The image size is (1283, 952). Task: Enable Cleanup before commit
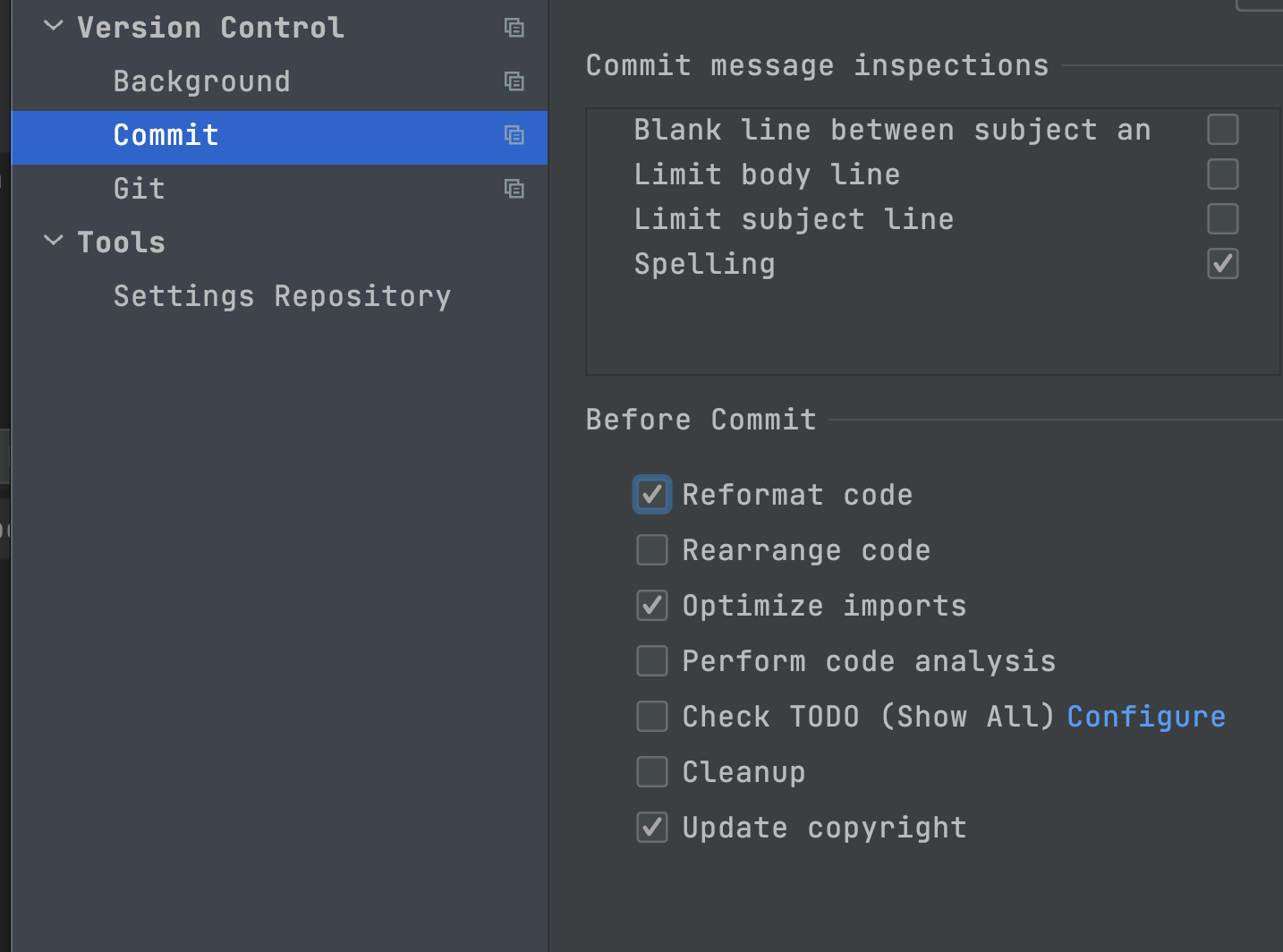coord(652,771)
